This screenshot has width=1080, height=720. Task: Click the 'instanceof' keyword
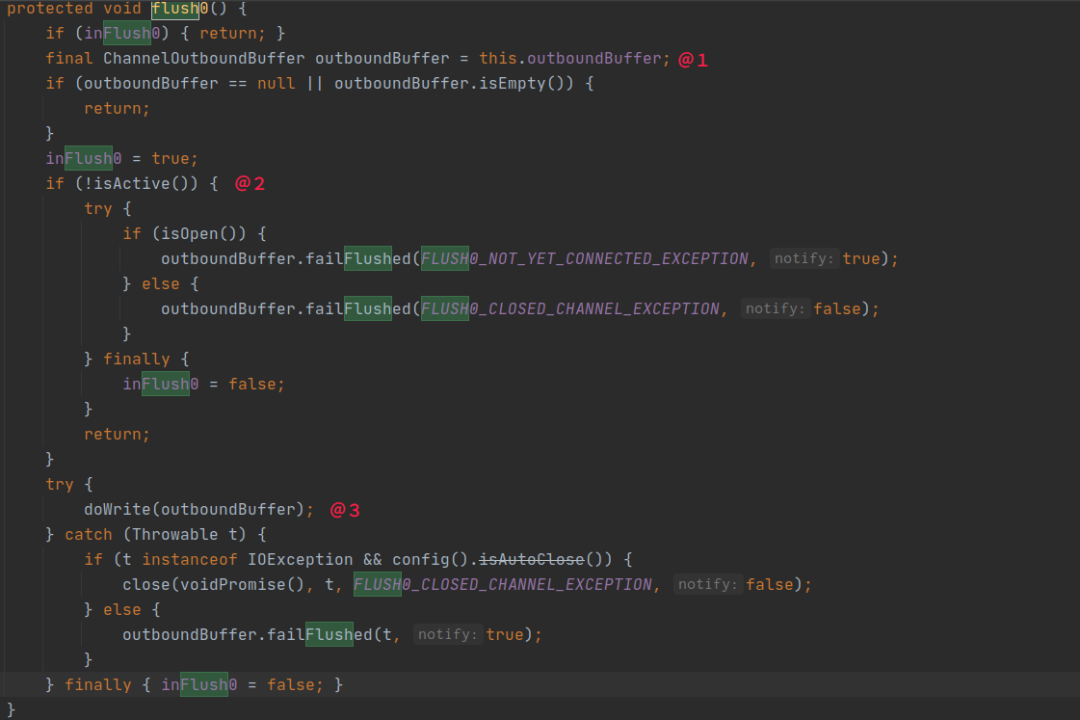[x=189, y=559]
